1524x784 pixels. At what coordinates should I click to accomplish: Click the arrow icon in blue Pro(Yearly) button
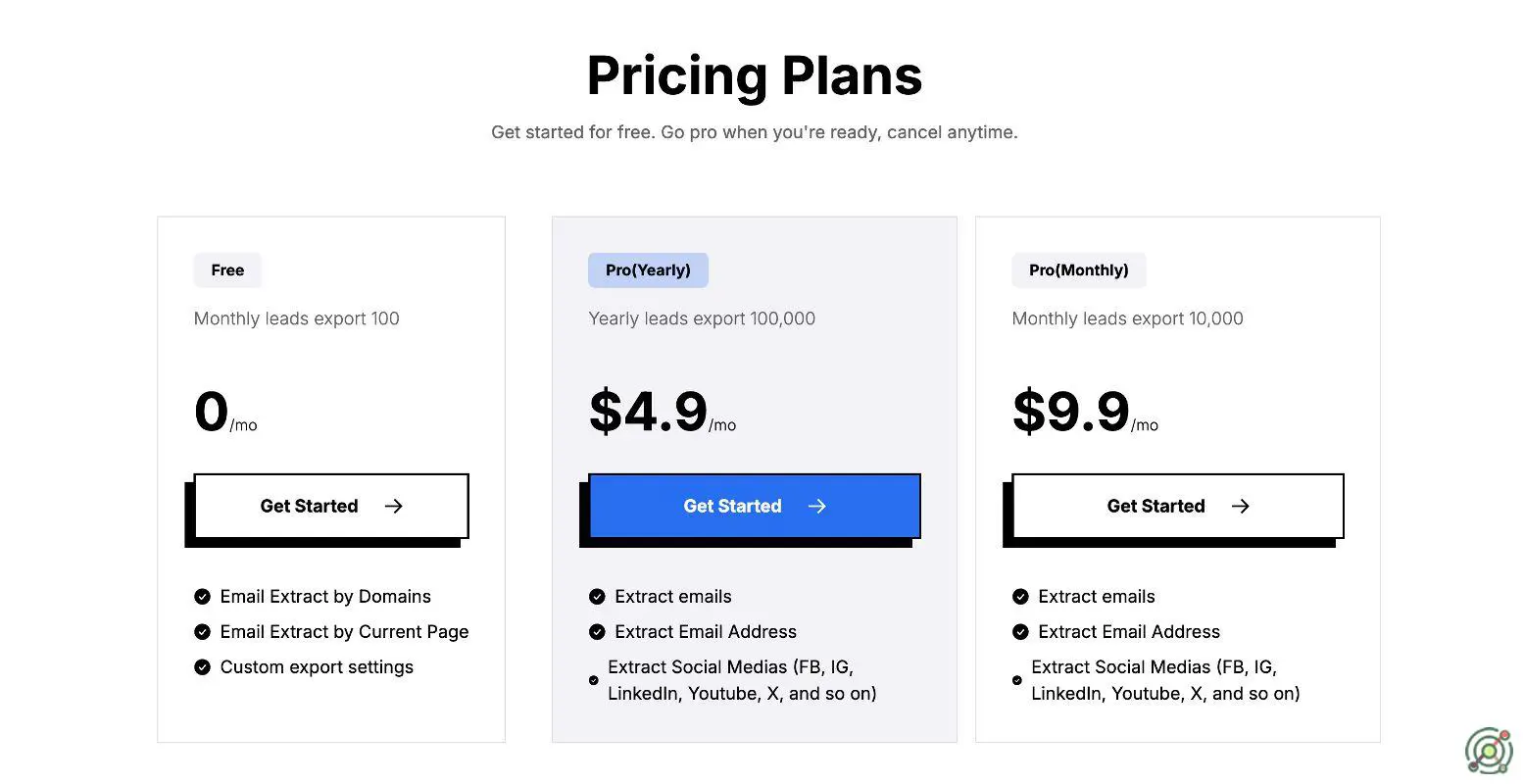(x=816, y=506)
